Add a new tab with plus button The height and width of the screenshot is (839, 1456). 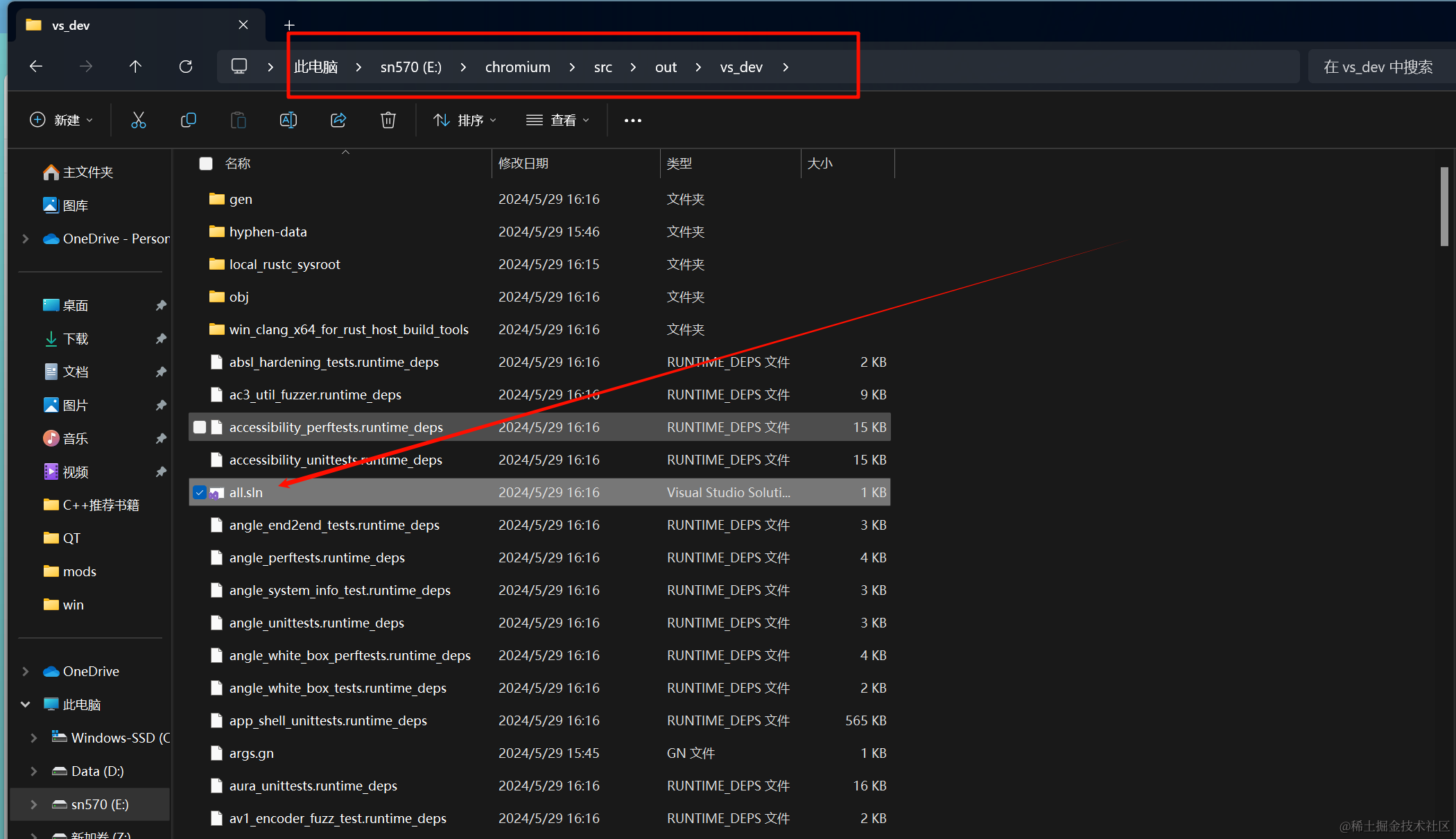(289, 25)
